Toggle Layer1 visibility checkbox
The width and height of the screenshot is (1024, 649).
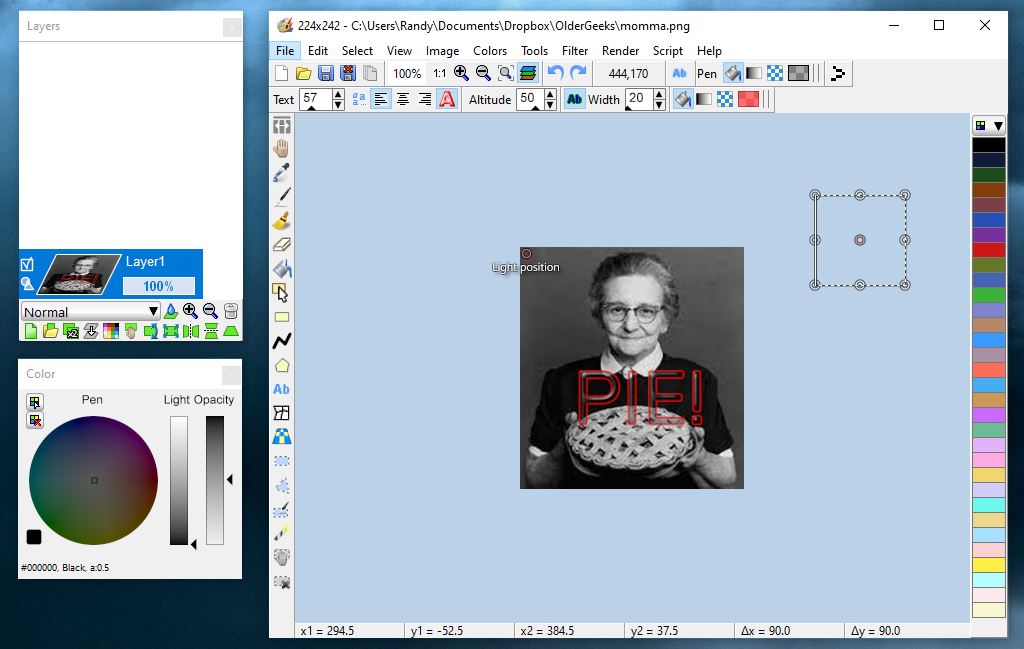click(27, 264)
